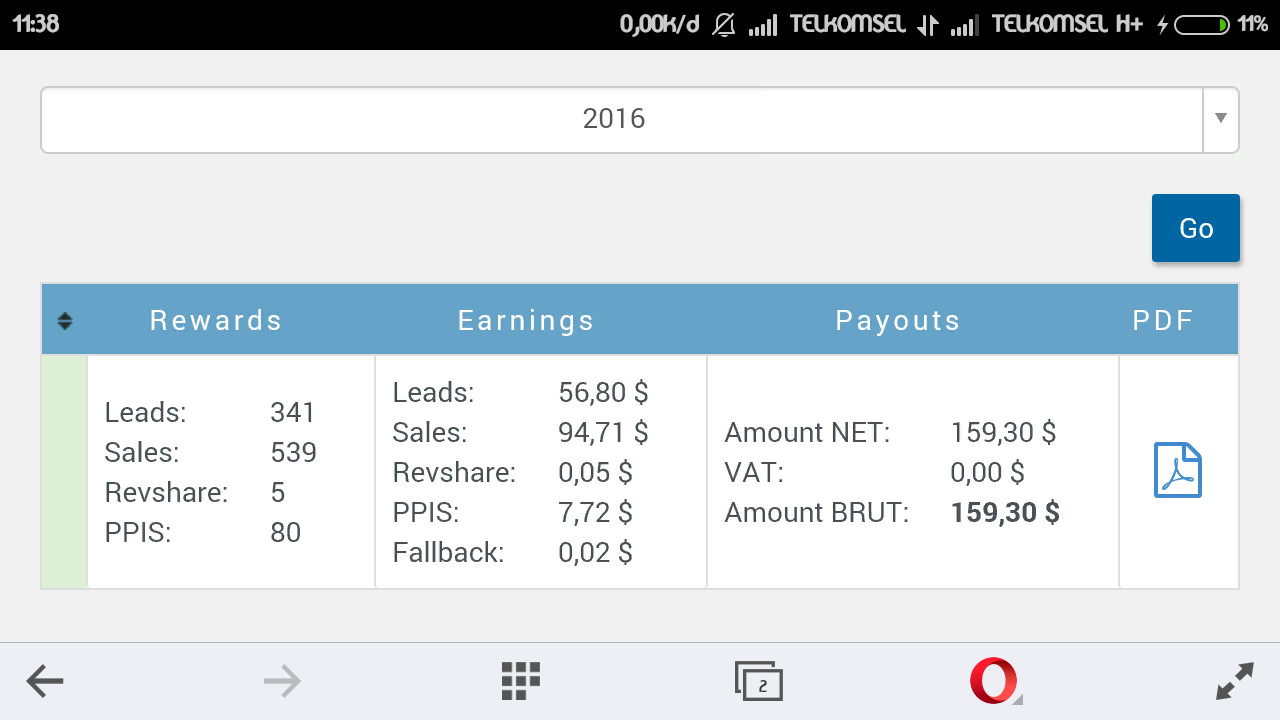Open the tab switcher showing 2 tabs
The width and height of the screenshot is (1280, 720).
pyautogui.click(x=757, y=681)
